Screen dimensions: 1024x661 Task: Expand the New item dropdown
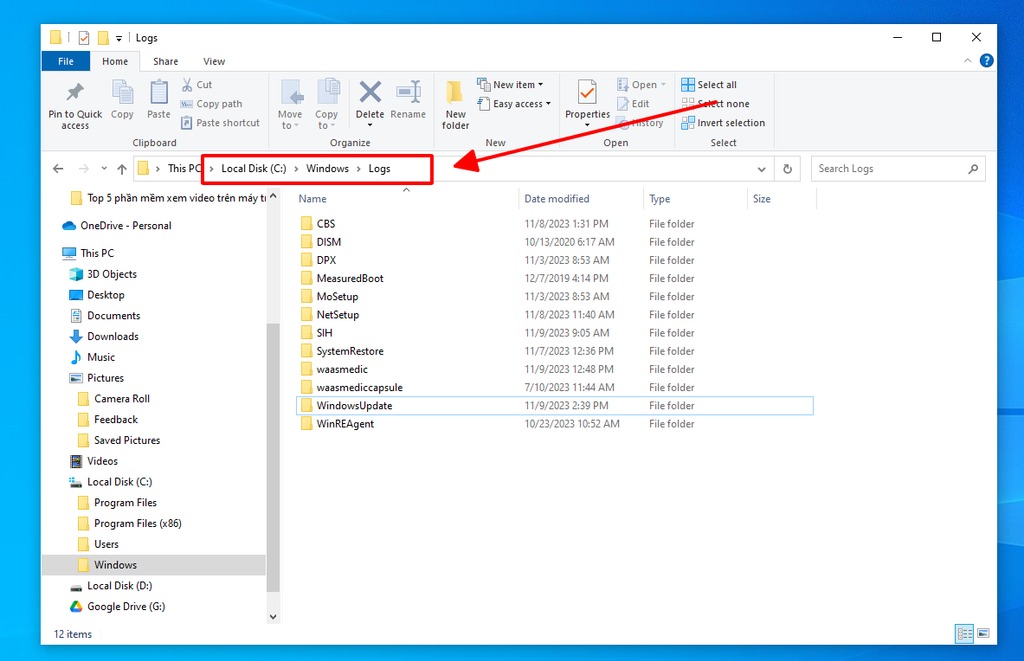pyautogui.click(x=540, y=85)
